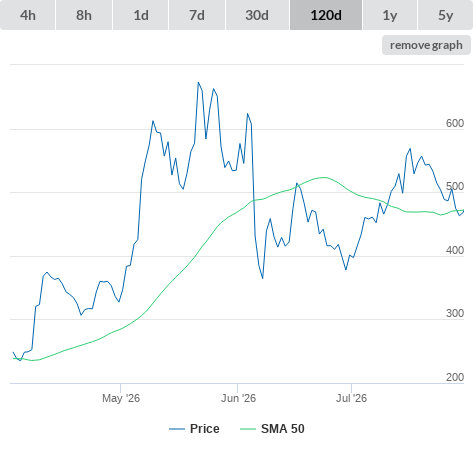Screen dimensions: 474x455
Task: Click the active 120d range tab
Action: pos(326,15)
